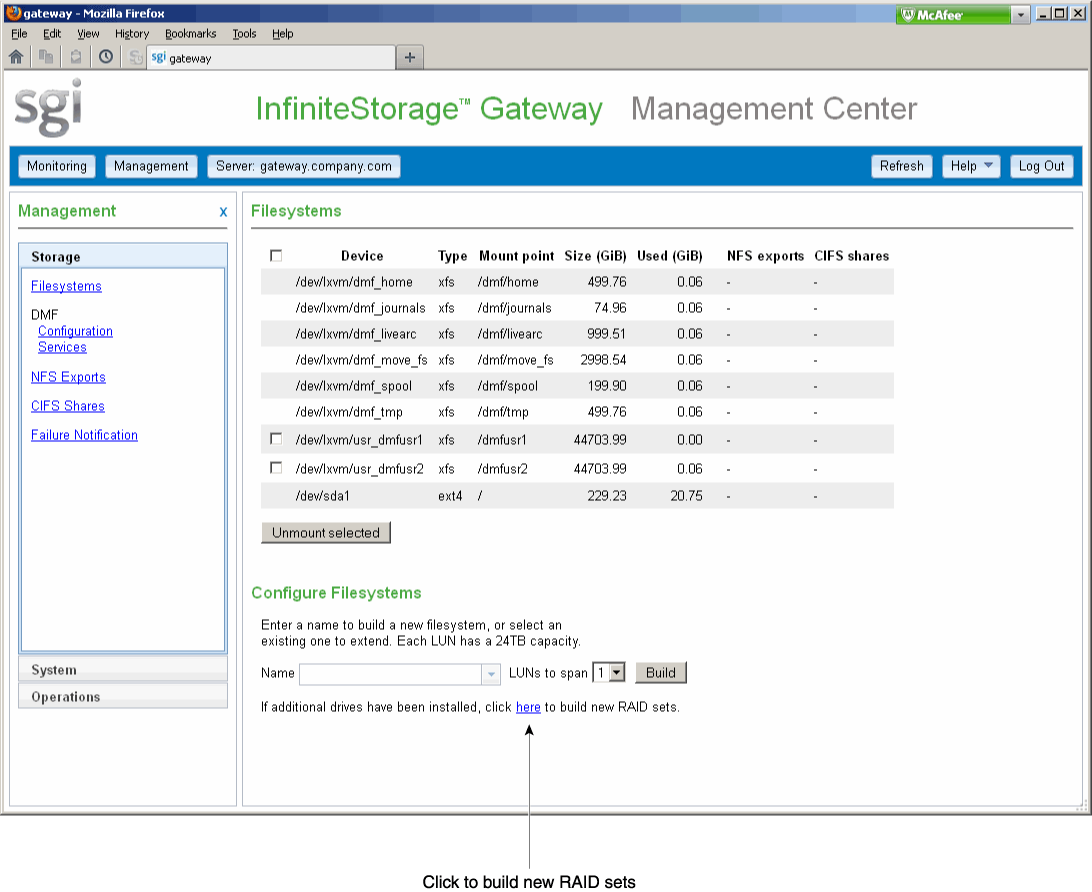
Task: Expand the System section
Action: tap(123, 670)
